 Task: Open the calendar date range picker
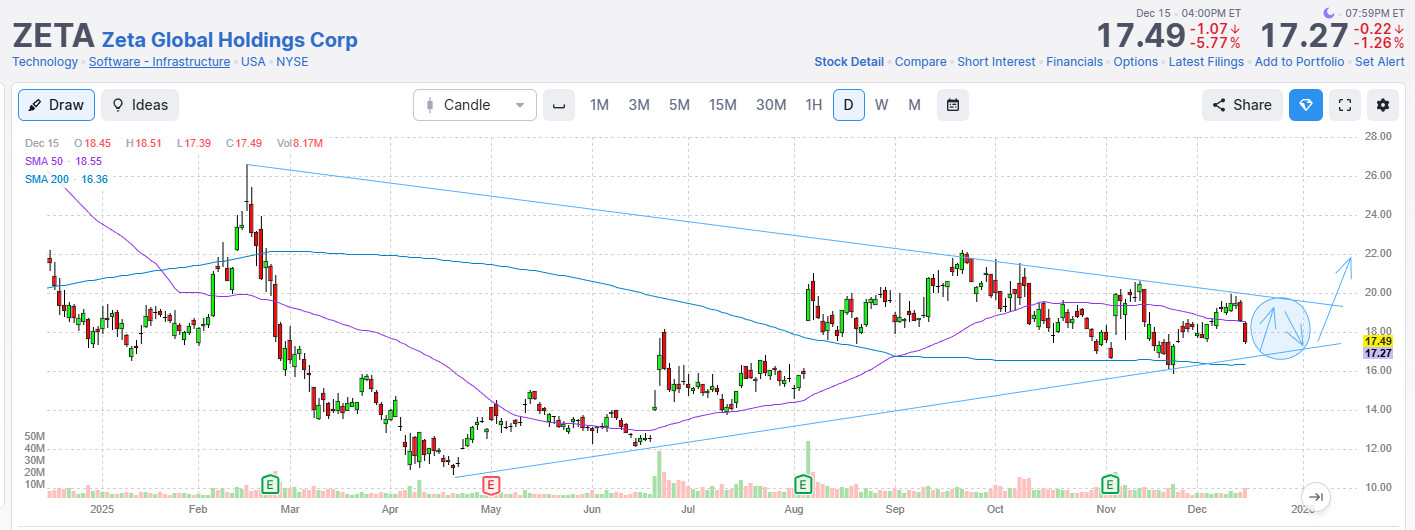pyautogui.click(x=953, y=105)
